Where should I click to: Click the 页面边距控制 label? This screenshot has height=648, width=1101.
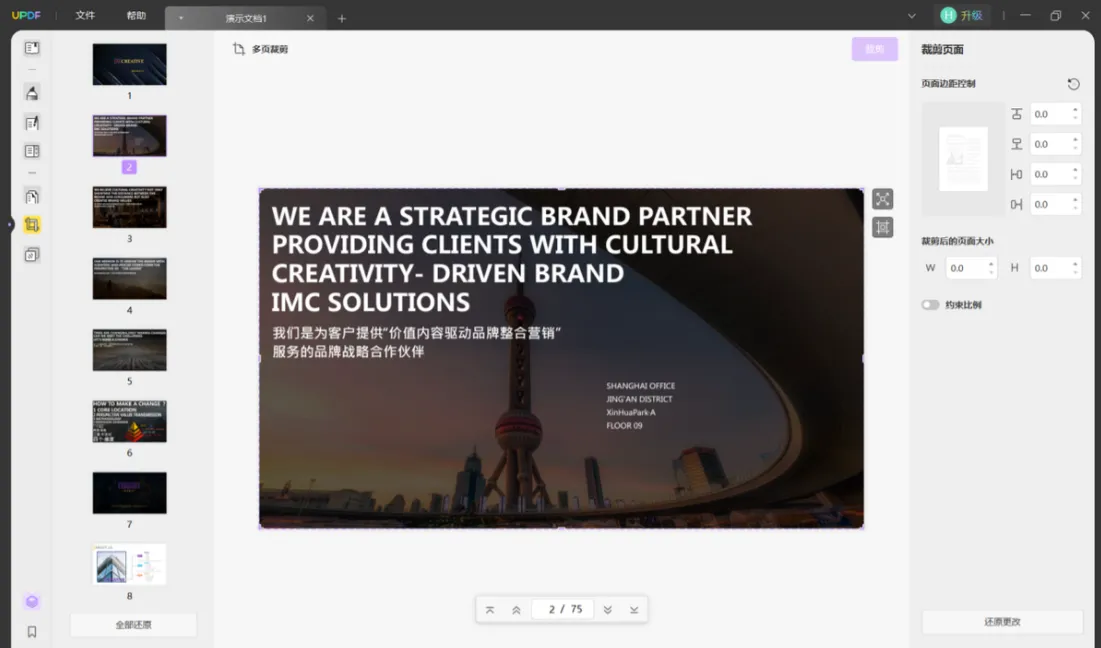point(948,84)
